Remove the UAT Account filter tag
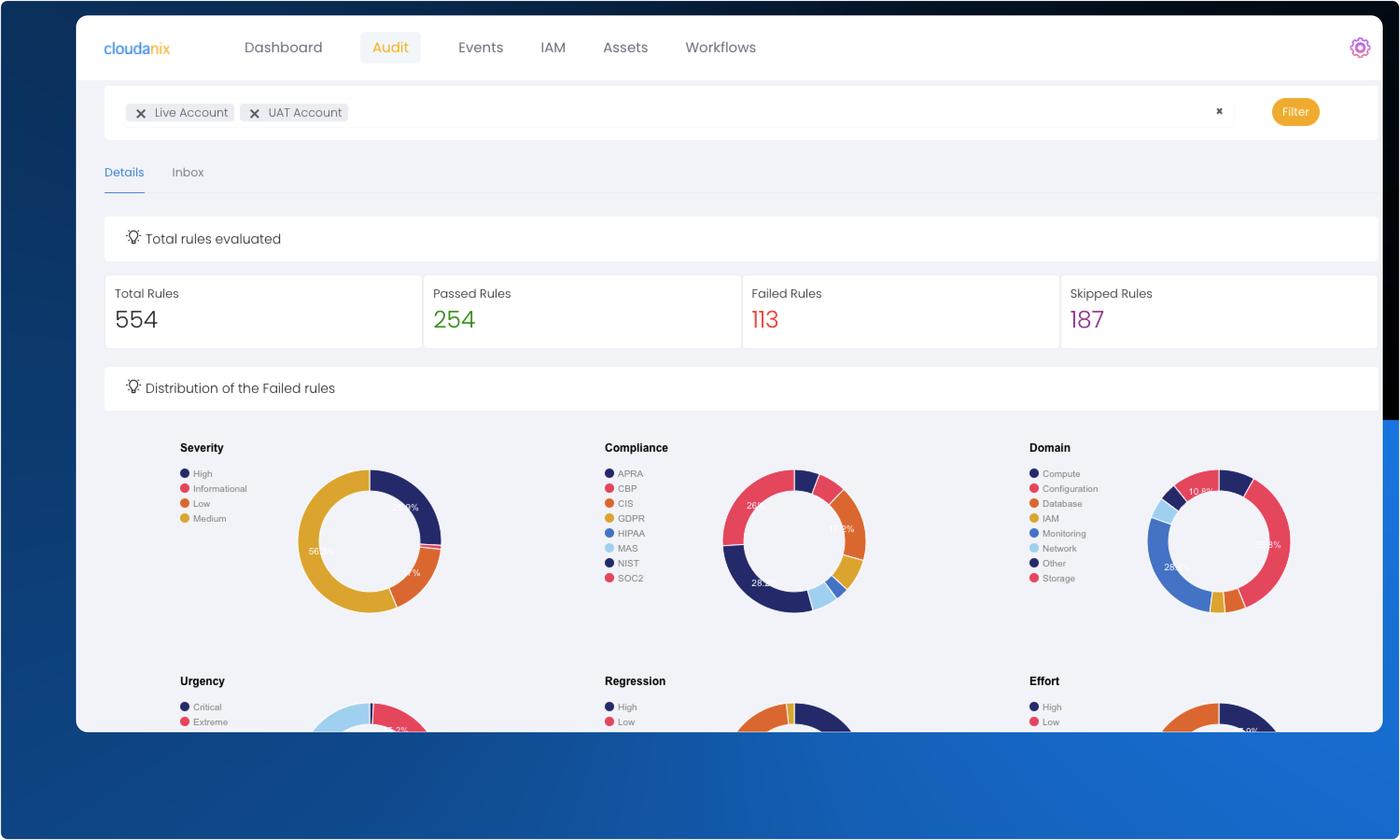 (255, 113)
